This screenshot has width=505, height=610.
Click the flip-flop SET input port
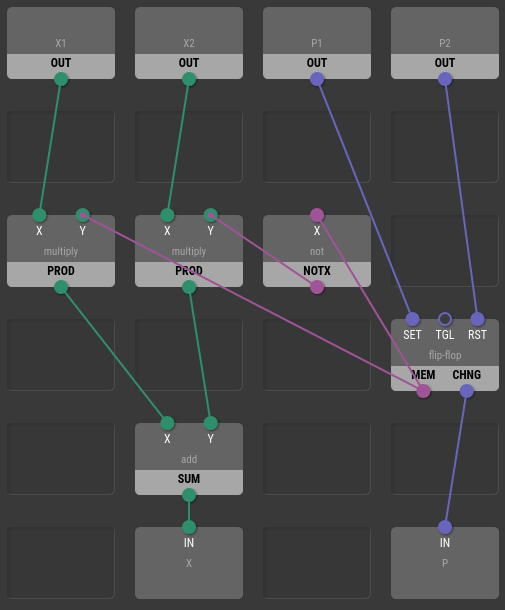coord(412,319)
